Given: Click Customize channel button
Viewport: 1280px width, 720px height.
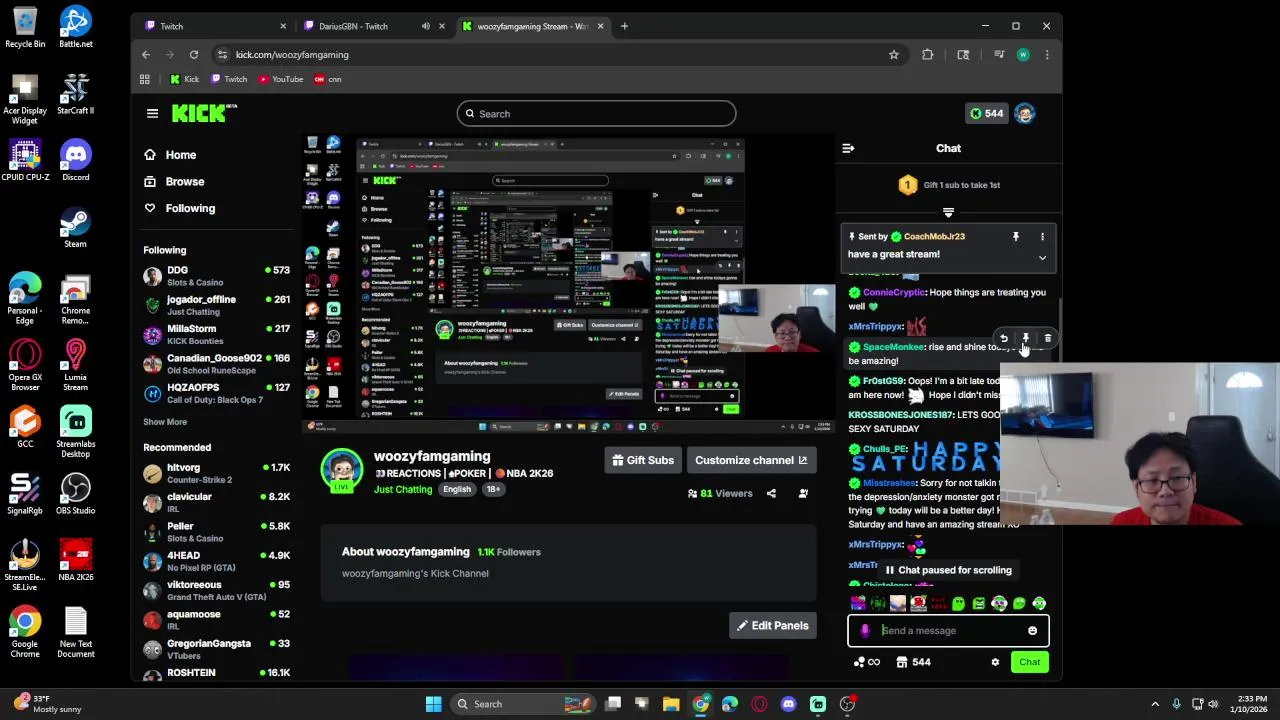Looking at the screenshot, I should point(751,460).
